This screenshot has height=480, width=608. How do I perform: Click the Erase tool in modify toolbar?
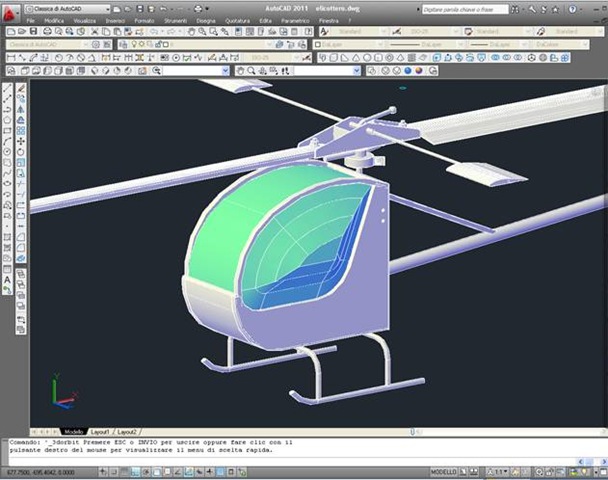tap(21, 88)
